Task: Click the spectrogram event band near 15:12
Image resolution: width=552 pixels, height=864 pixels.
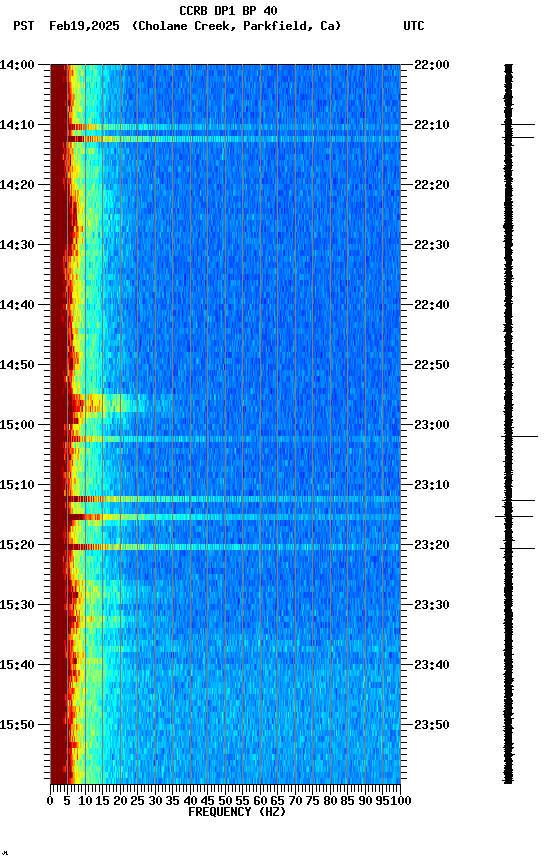Action: tap(225, 499)
